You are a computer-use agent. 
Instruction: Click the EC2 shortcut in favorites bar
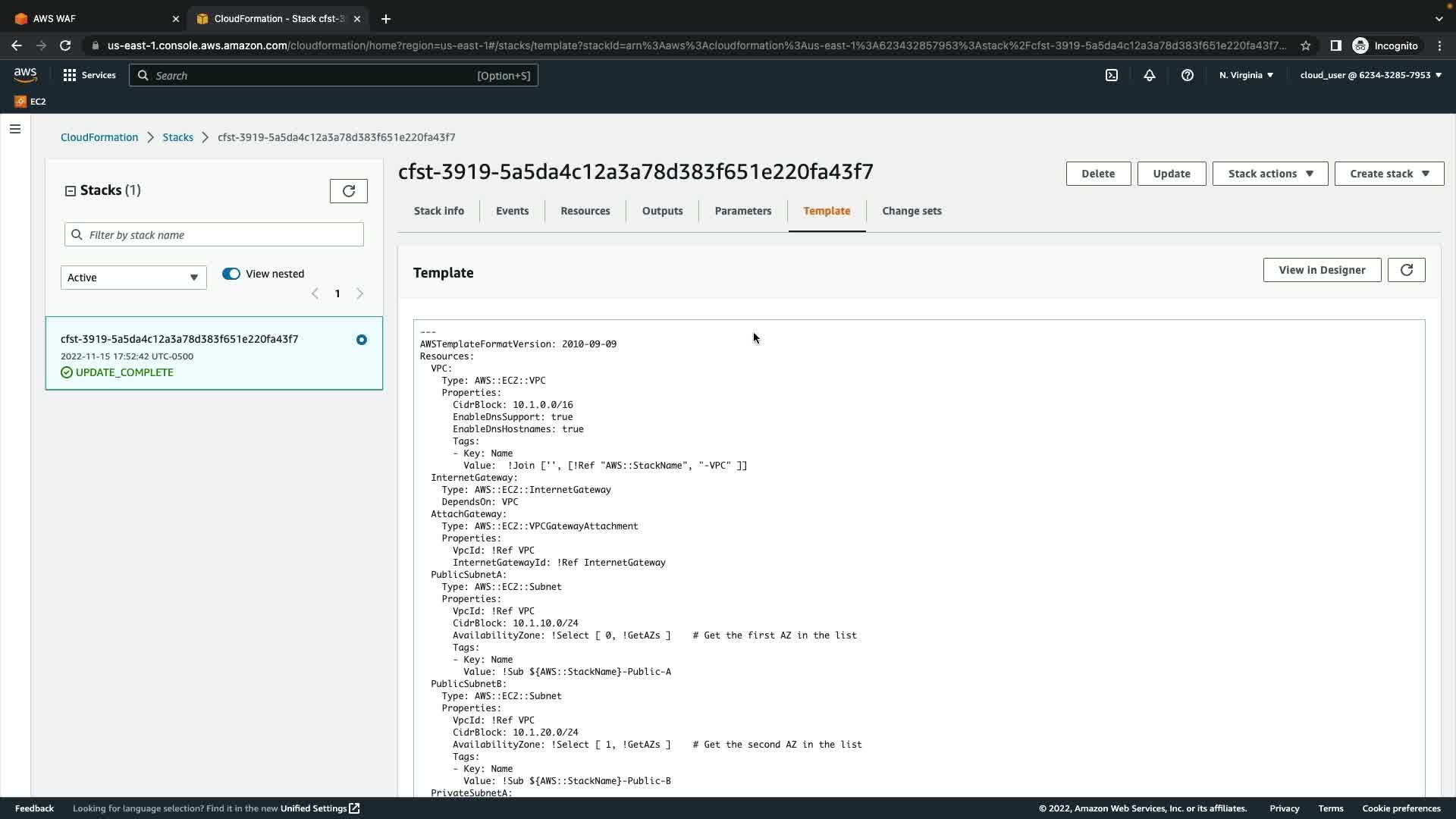pos(30,101)
